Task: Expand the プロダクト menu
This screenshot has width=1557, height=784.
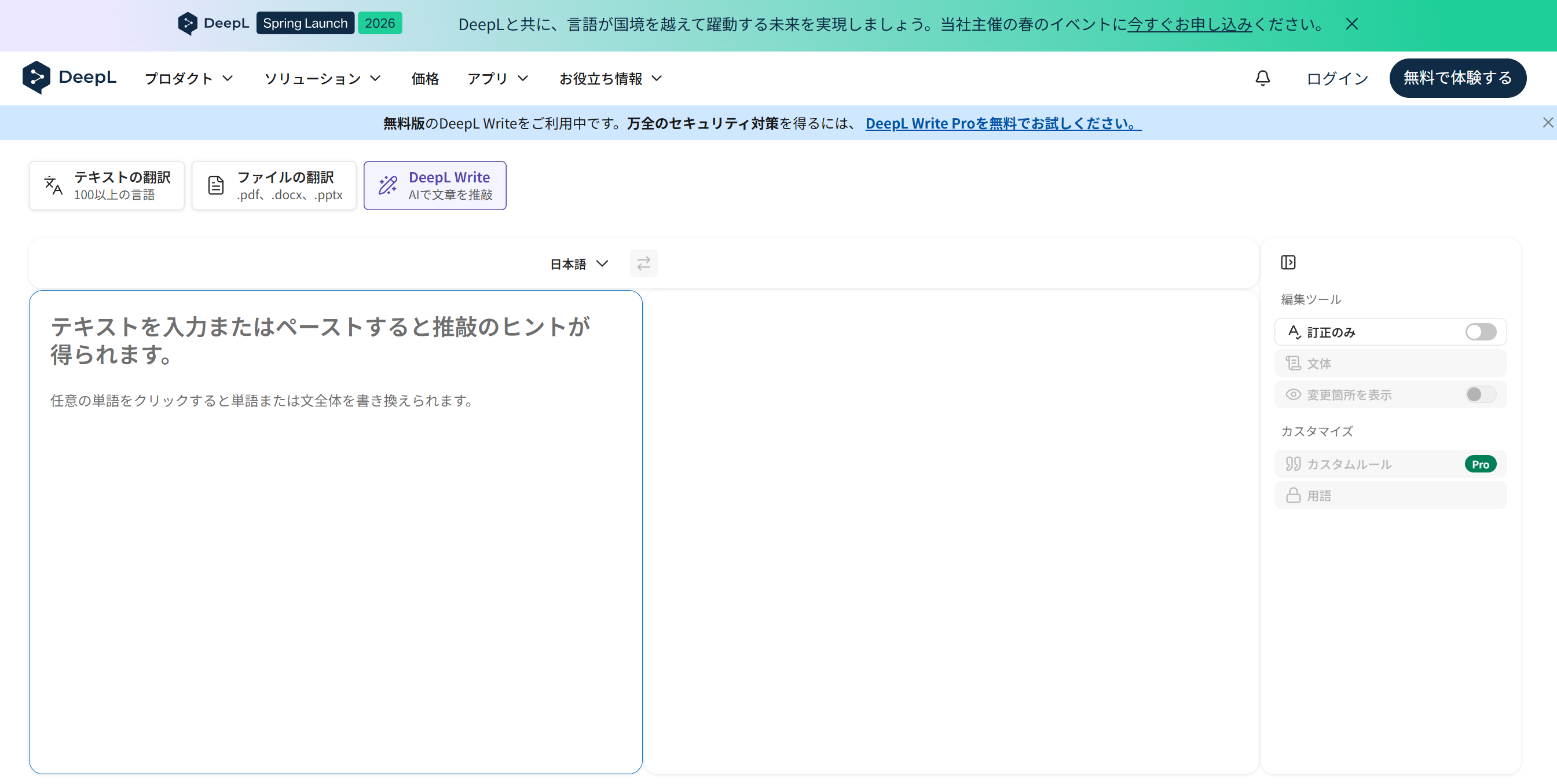Action: tap(188, 78)
